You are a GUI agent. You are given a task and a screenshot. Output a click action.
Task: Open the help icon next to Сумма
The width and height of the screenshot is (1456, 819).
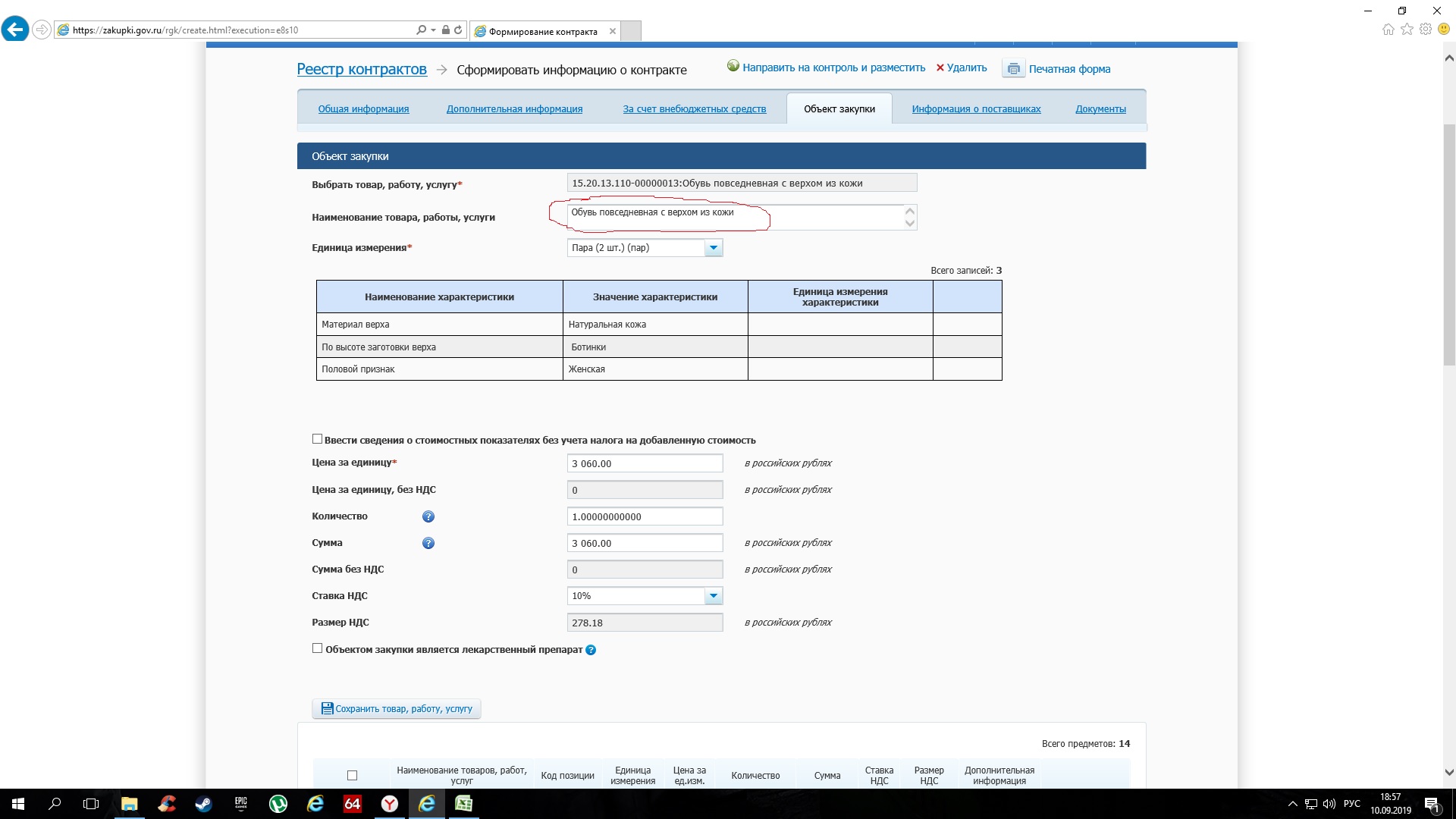point(428,543)
